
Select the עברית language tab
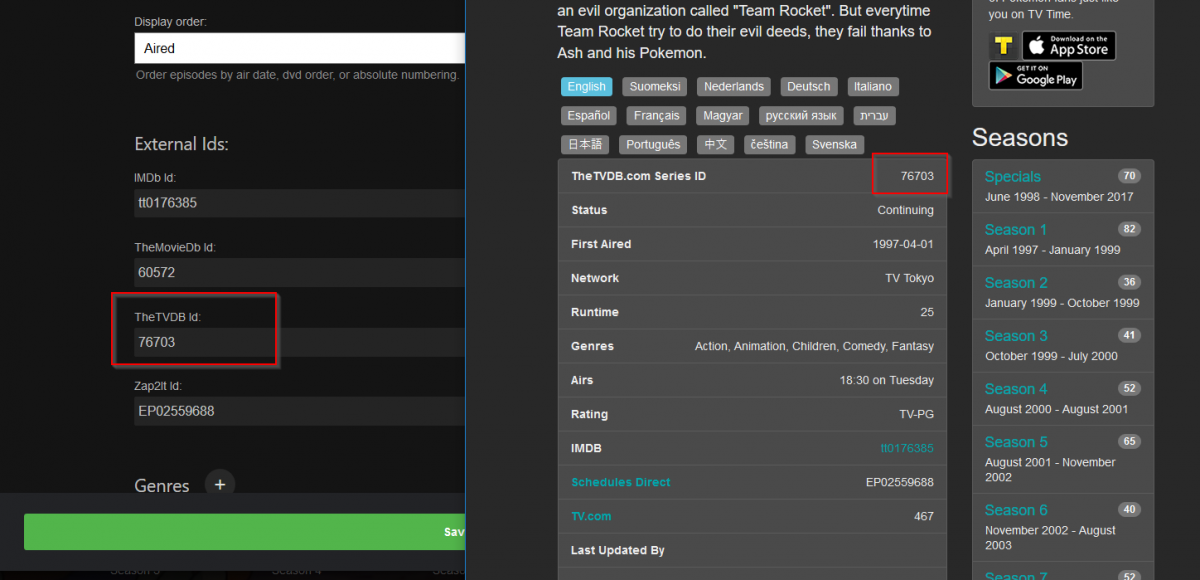pyautogui.click(x=875, y=116)
